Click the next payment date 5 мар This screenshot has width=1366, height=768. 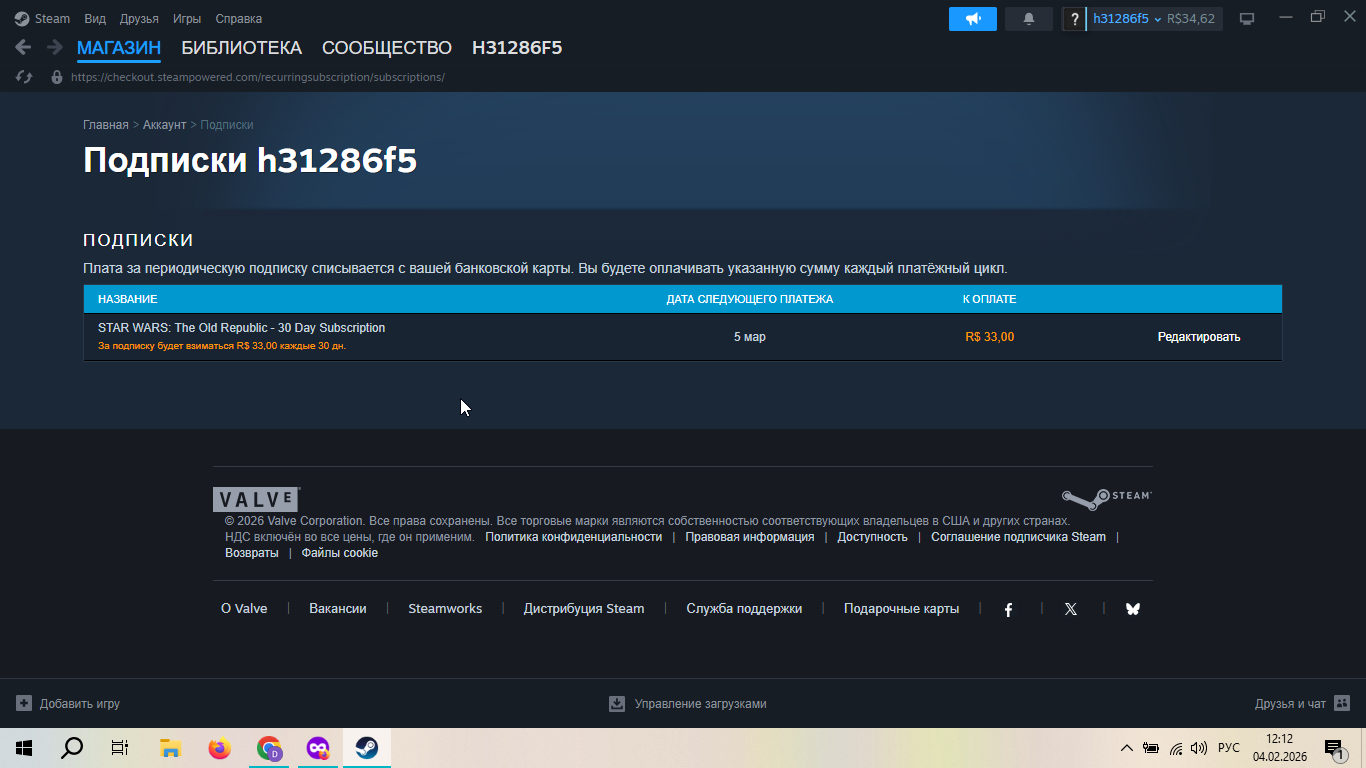(750, 337)
